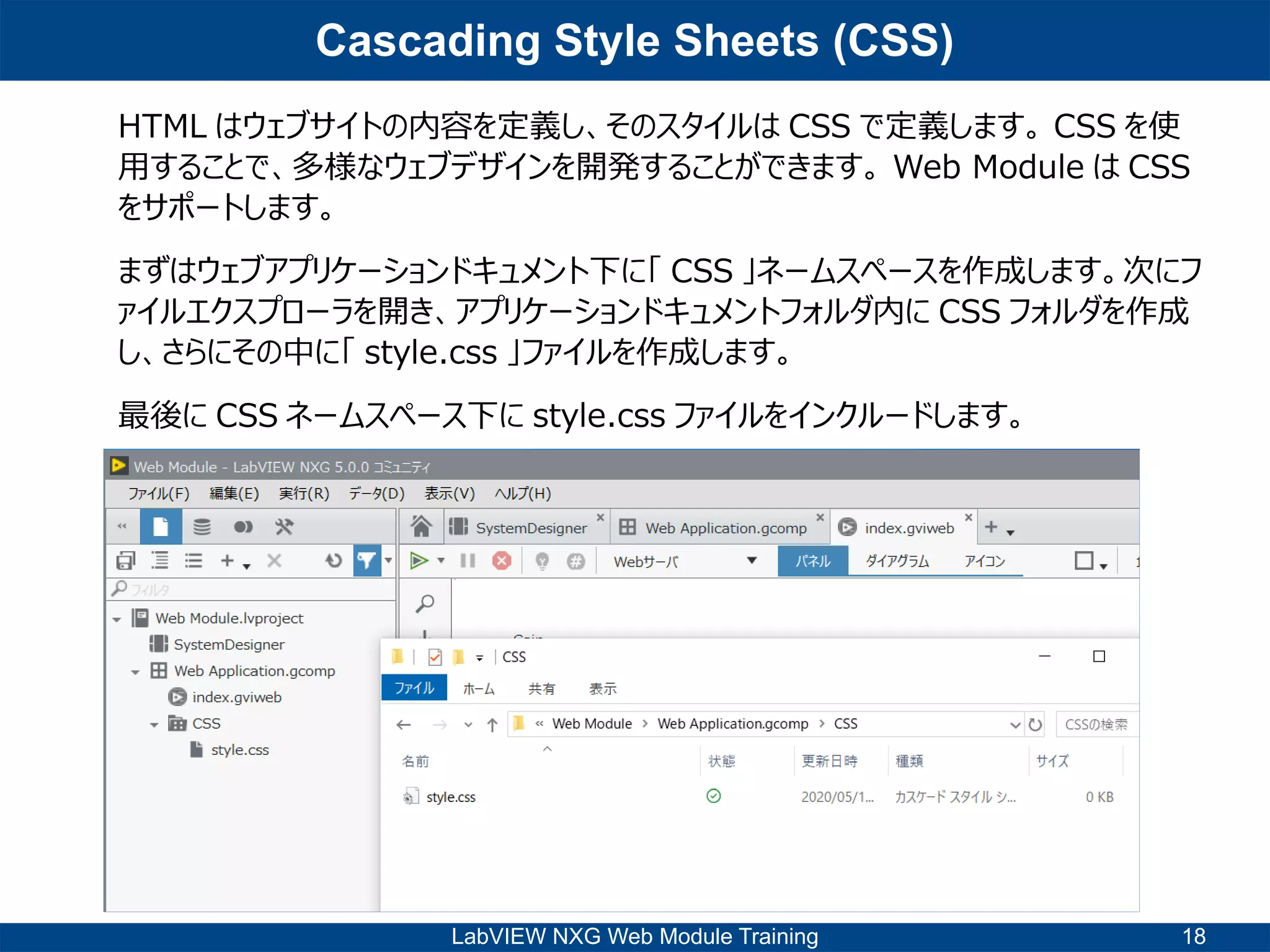Click the lightbulb highlight execution icon

click(x=542, y=561)
